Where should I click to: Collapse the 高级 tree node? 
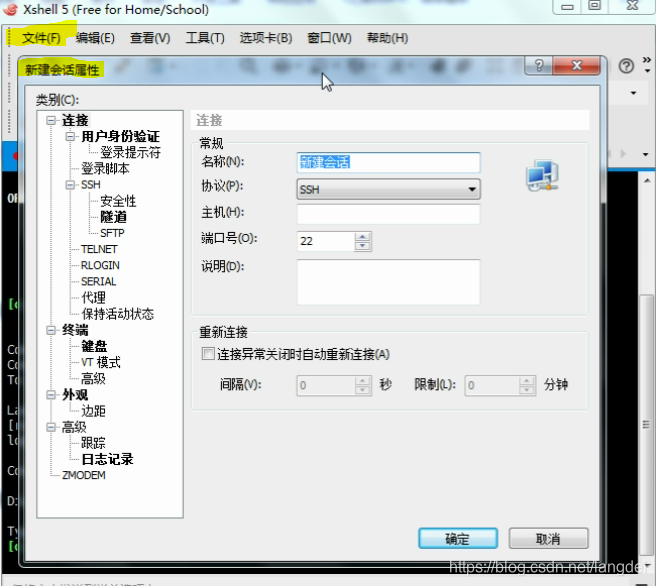click(51, 427)
